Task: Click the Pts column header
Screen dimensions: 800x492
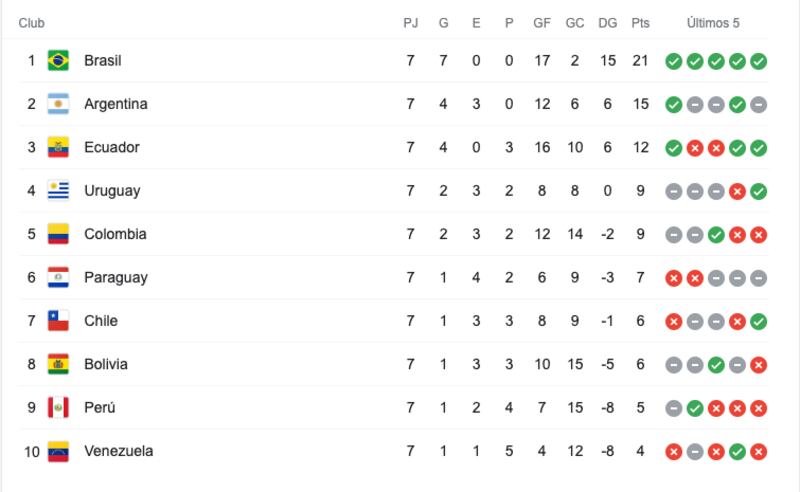Action: tap(640, 23)
